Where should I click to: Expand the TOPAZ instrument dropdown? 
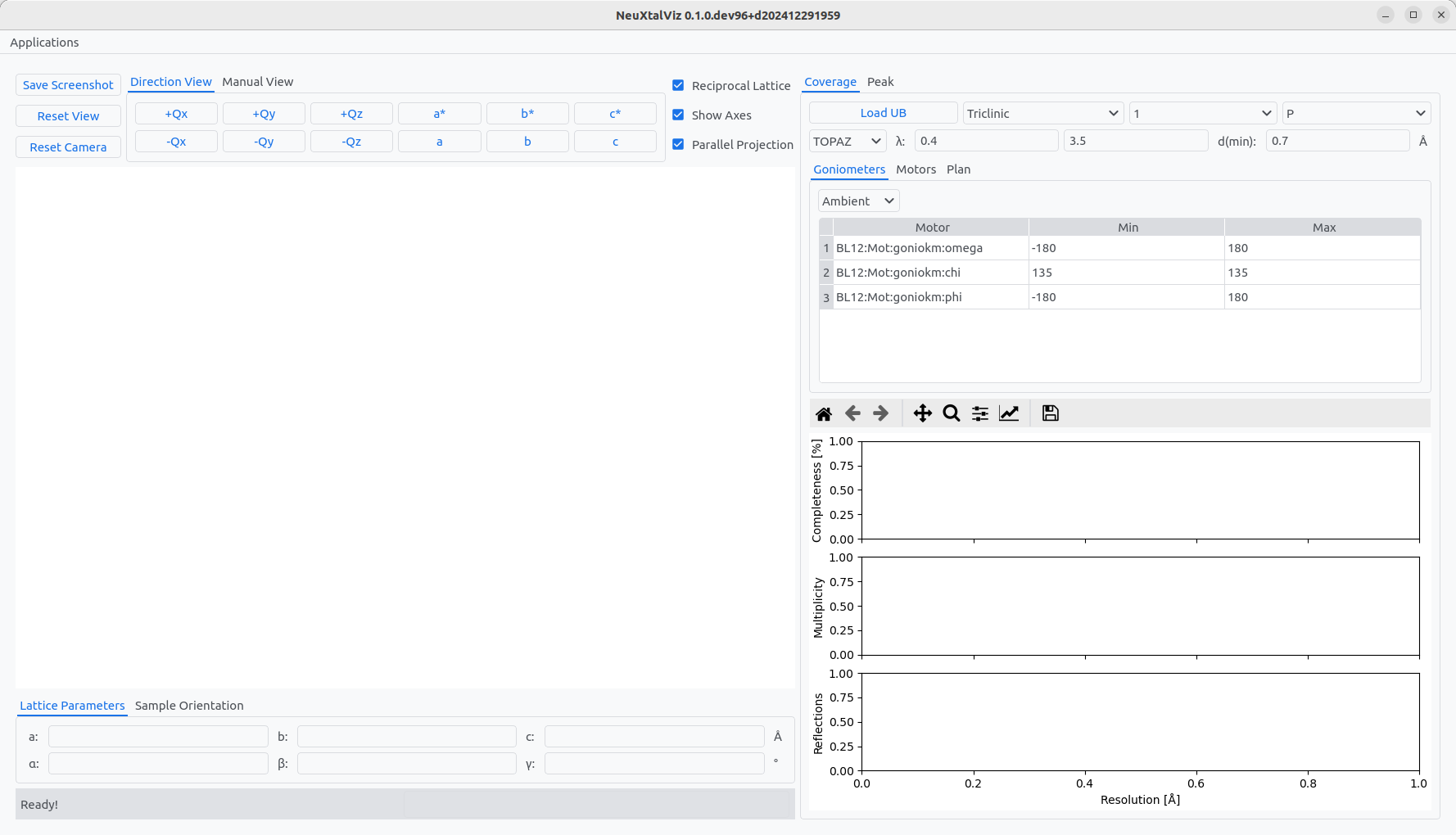tap(847, 141)
